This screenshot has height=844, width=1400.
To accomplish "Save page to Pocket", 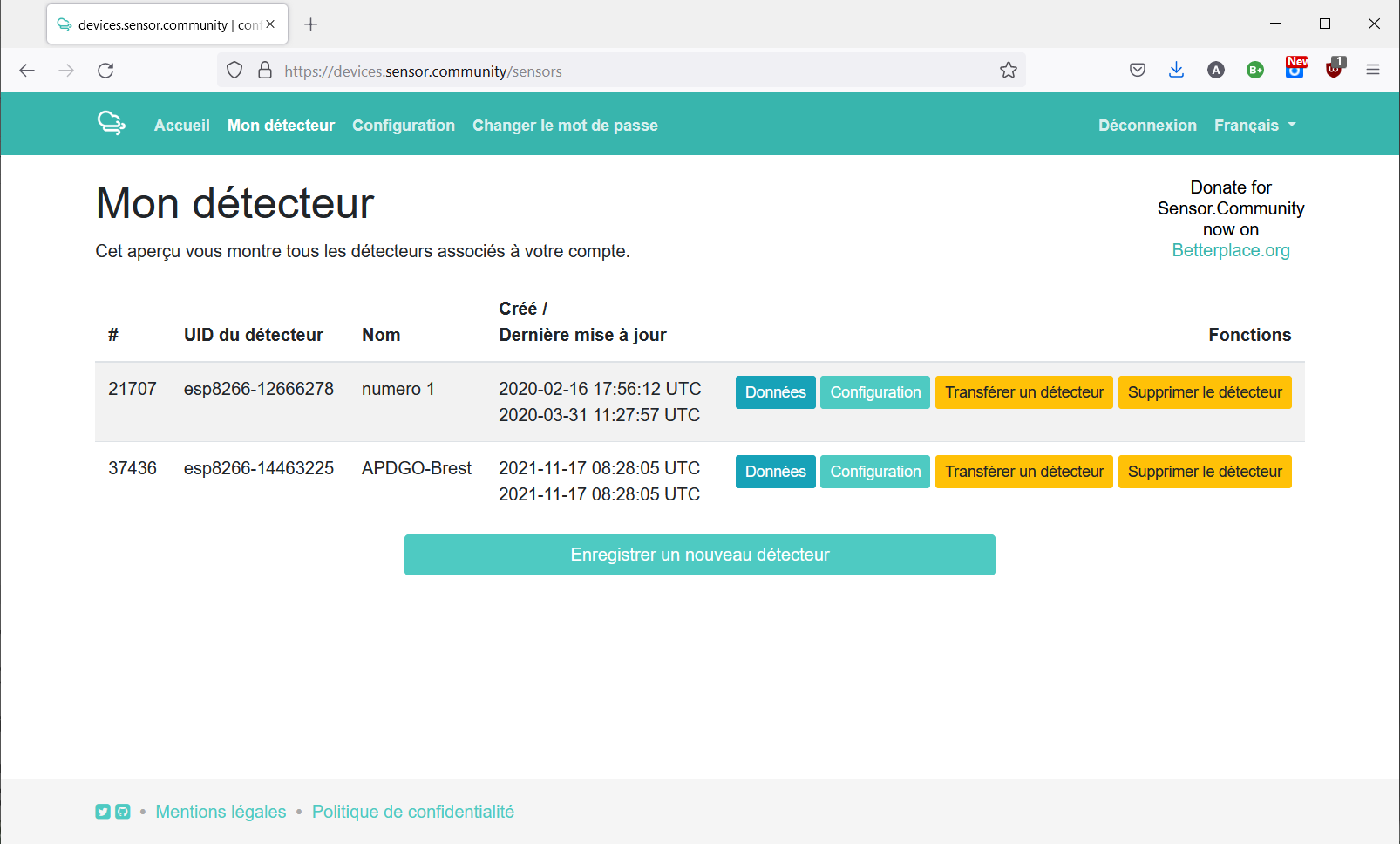I will point(1137,71).
